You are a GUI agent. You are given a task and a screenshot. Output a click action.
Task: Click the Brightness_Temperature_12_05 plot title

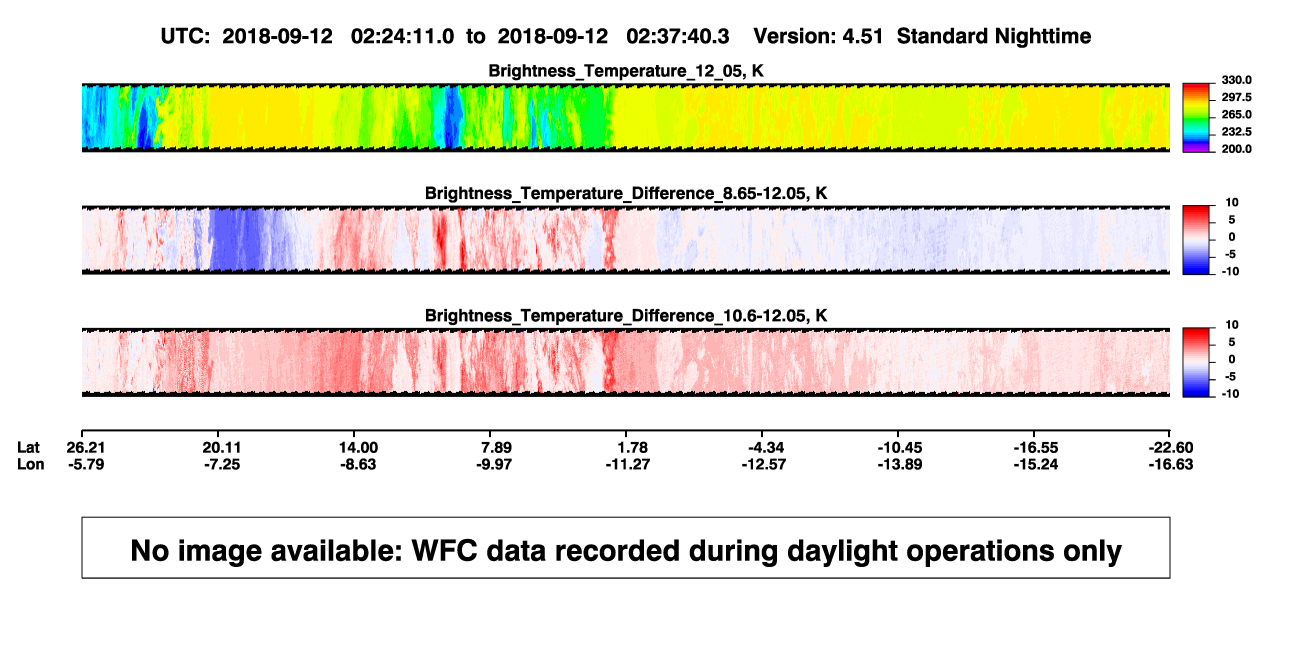tap(626, 71)
